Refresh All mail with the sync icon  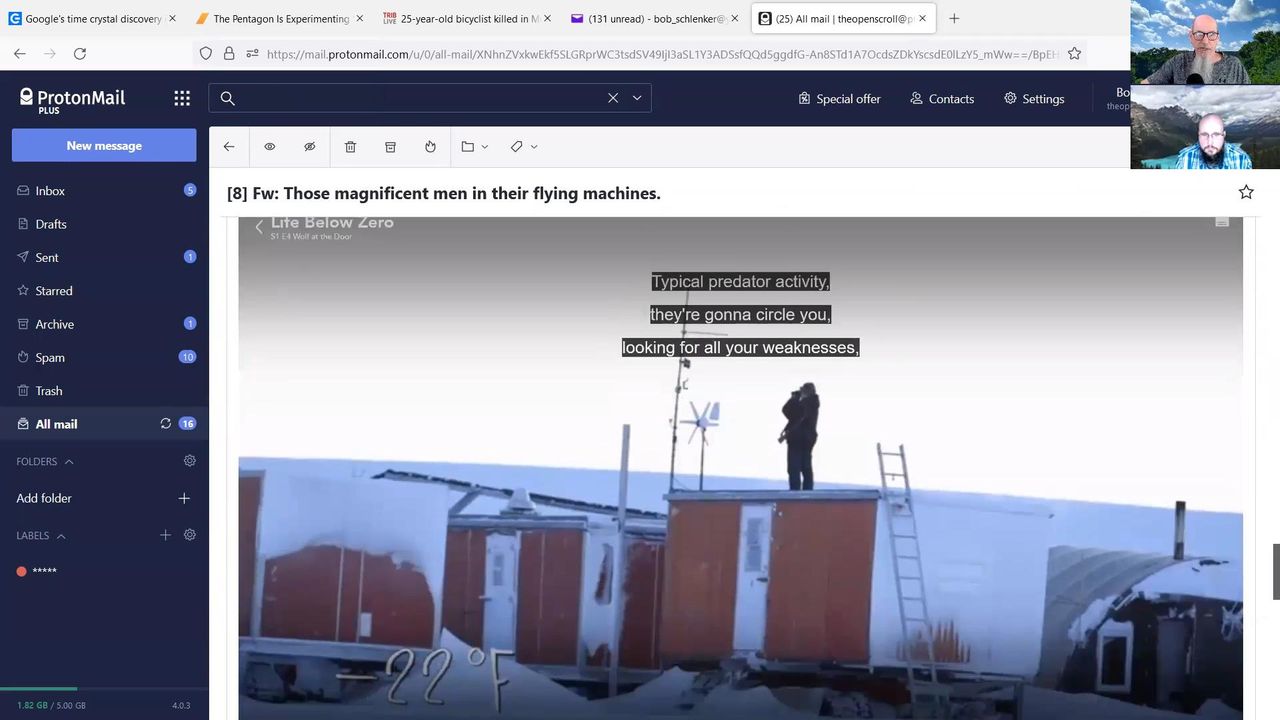point(166,424)
